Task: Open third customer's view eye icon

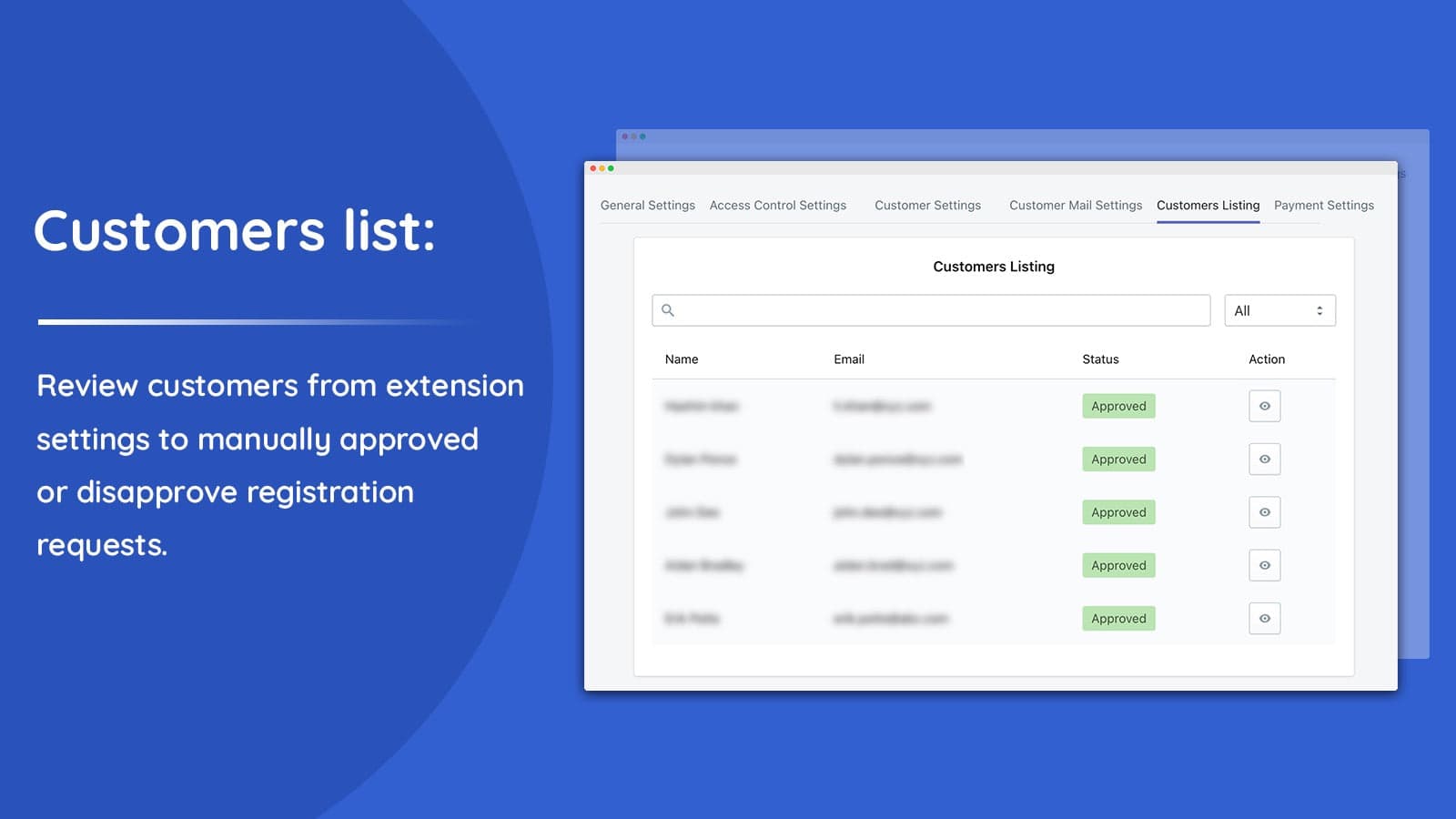Action: click(x=1264, y=512)
